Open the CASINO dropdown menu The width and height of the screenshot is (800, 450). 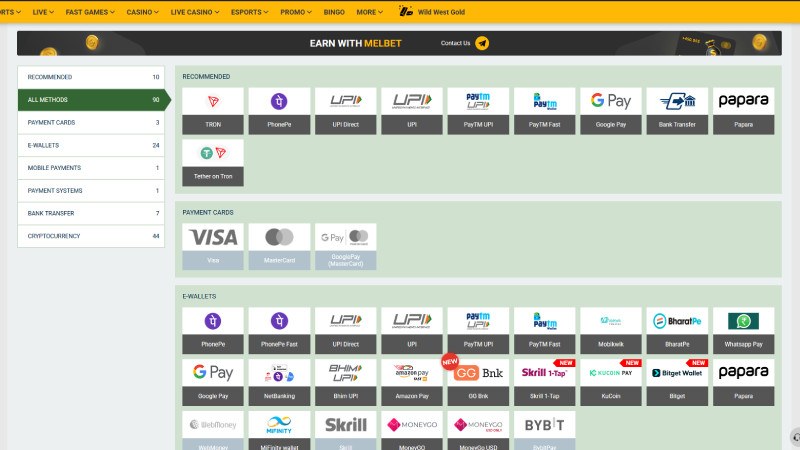142,12
